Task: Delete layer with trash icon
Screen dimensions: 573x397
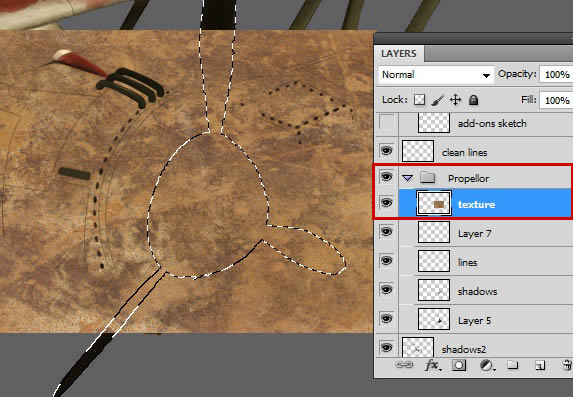Action: click(568, 365)
